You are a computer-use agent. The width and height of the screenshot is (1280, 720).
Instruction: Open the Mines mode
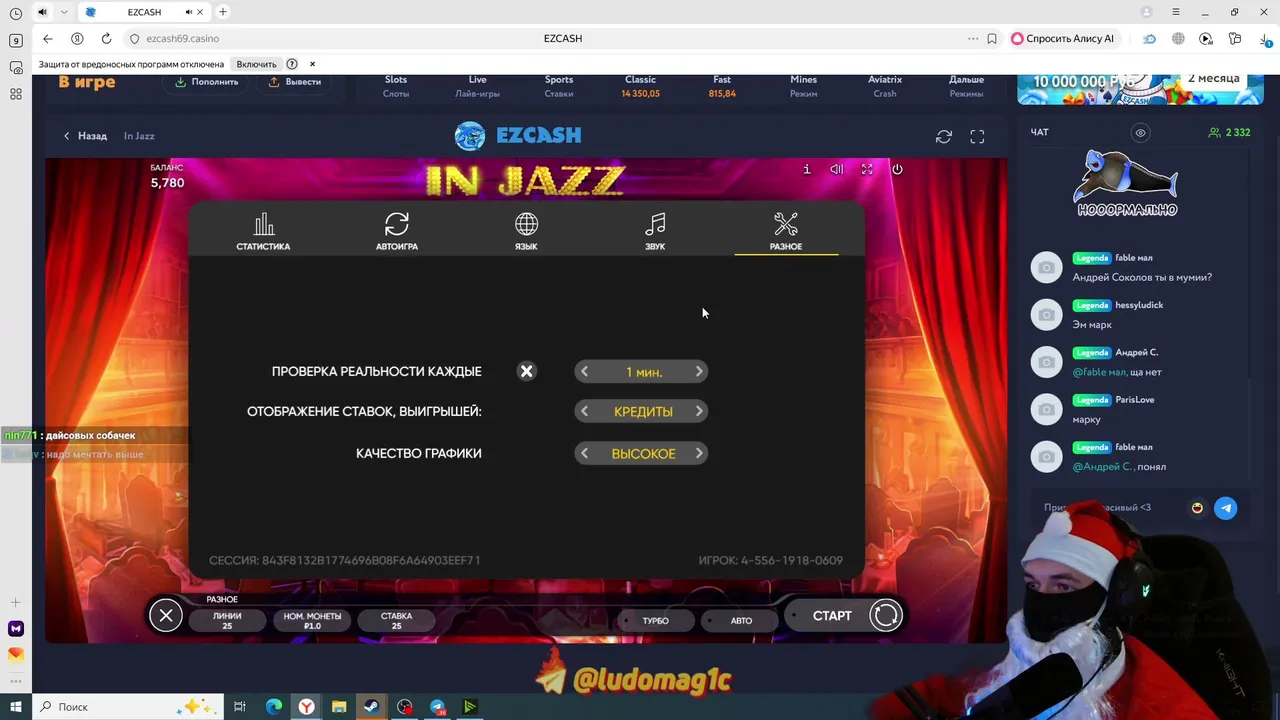[803, 86]
